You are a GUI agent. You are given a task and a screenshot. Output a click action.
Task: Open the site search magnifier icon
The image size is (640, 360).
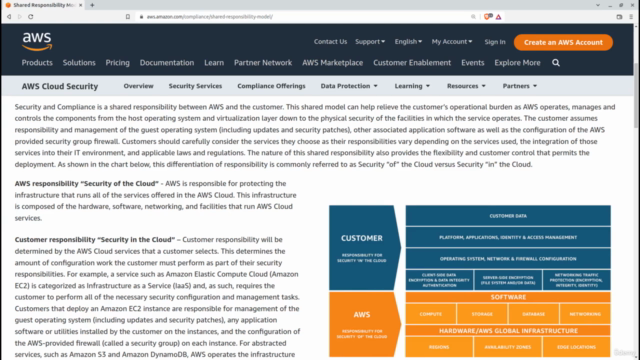pos(556,63)
